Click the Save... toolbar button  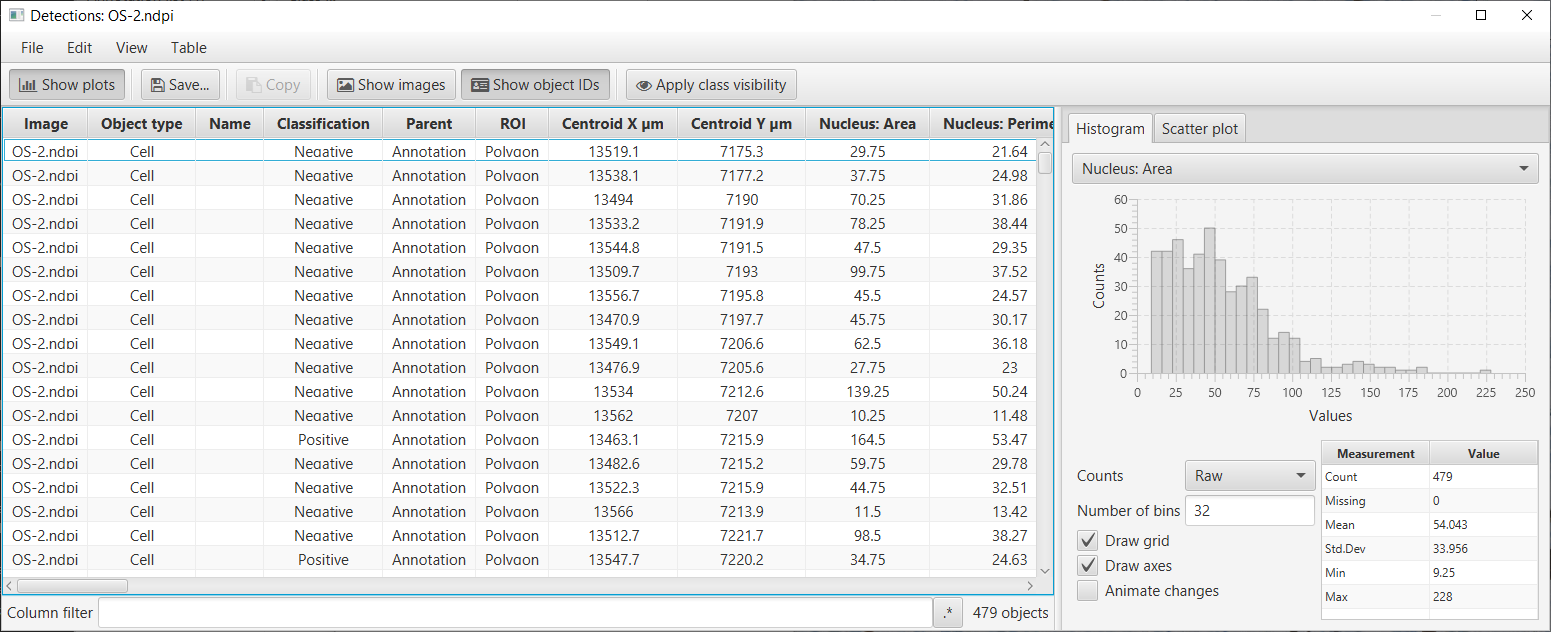180,85
